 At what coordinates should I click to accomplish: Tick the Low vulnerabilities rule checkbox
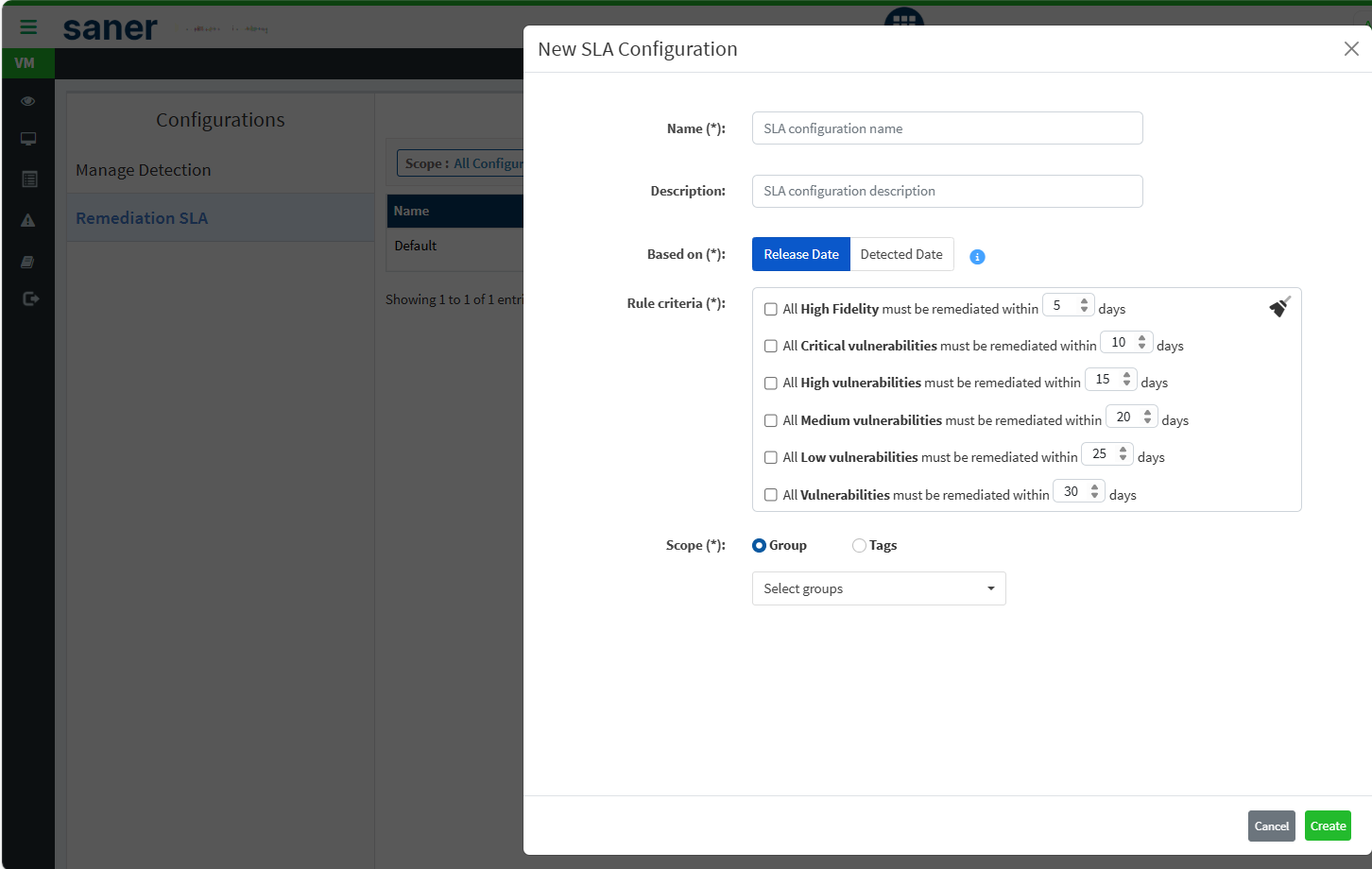click(771, 457)
